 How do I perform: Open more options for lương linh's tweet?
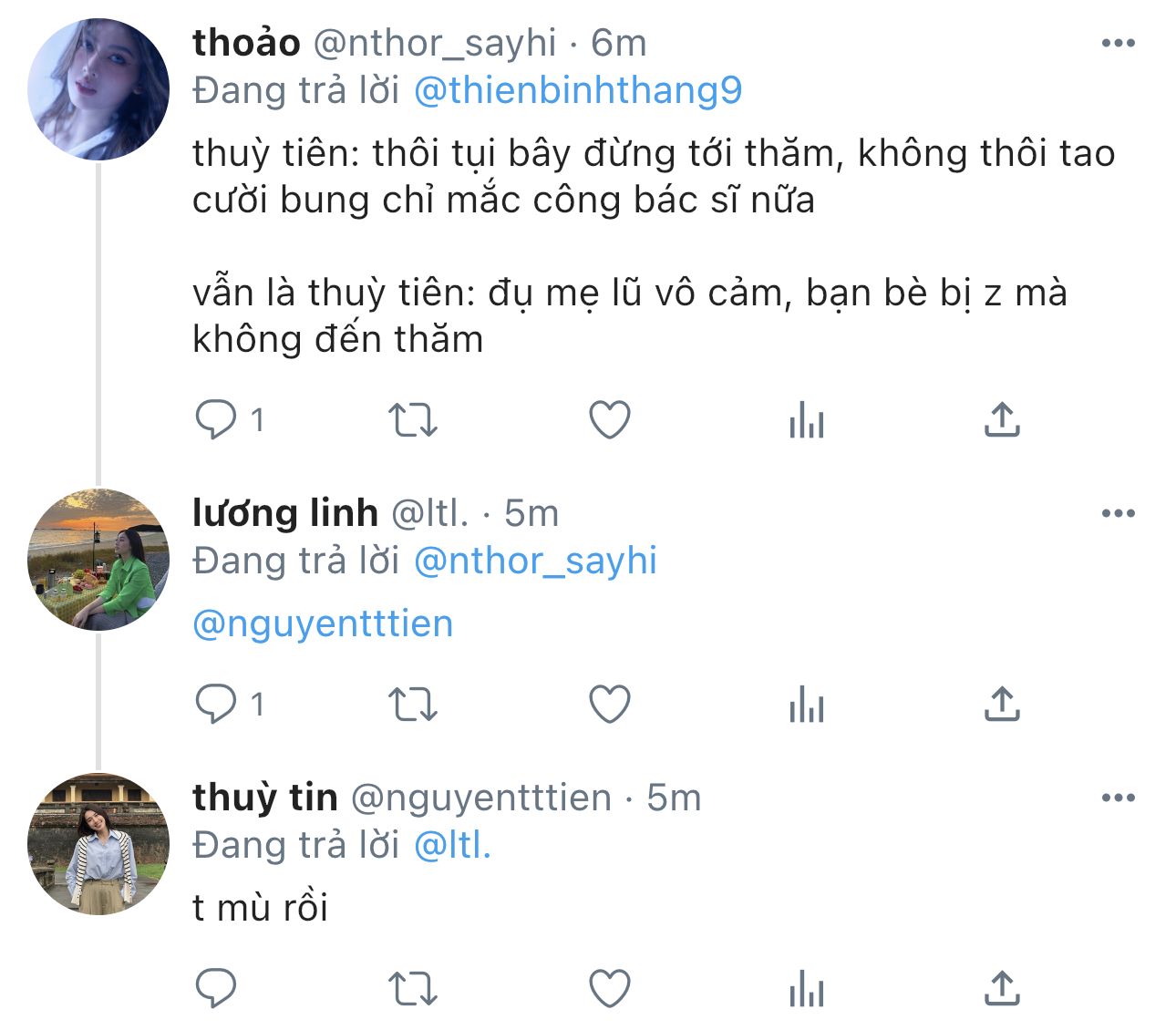1118,513
